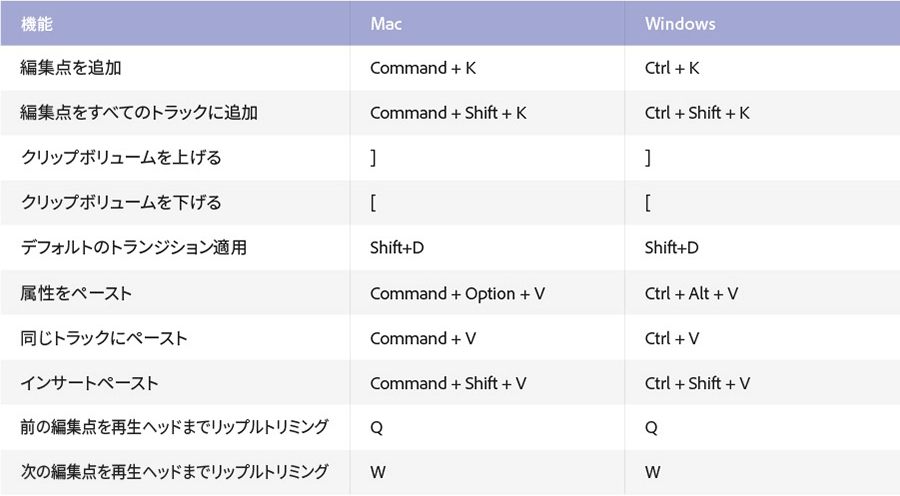Click the Mac column header

(x=386, y=23)
